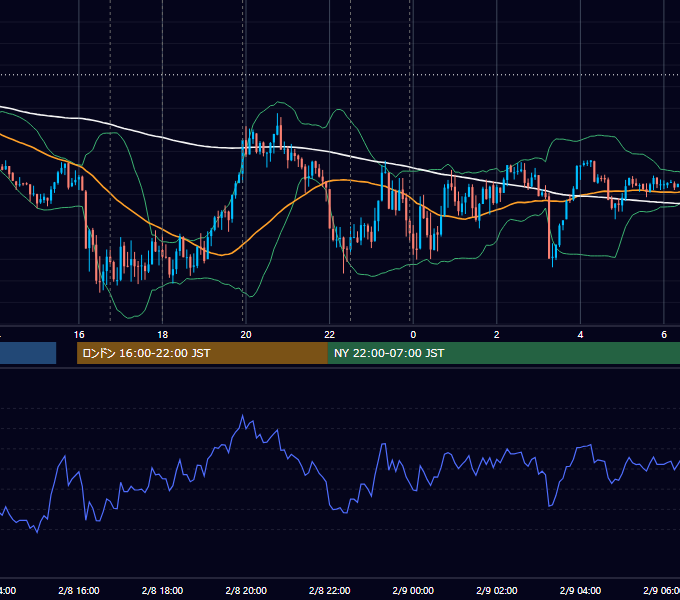Click the blue session bar before ロンドン
Viewport: 680px width, 600px height.
point(28,353)
